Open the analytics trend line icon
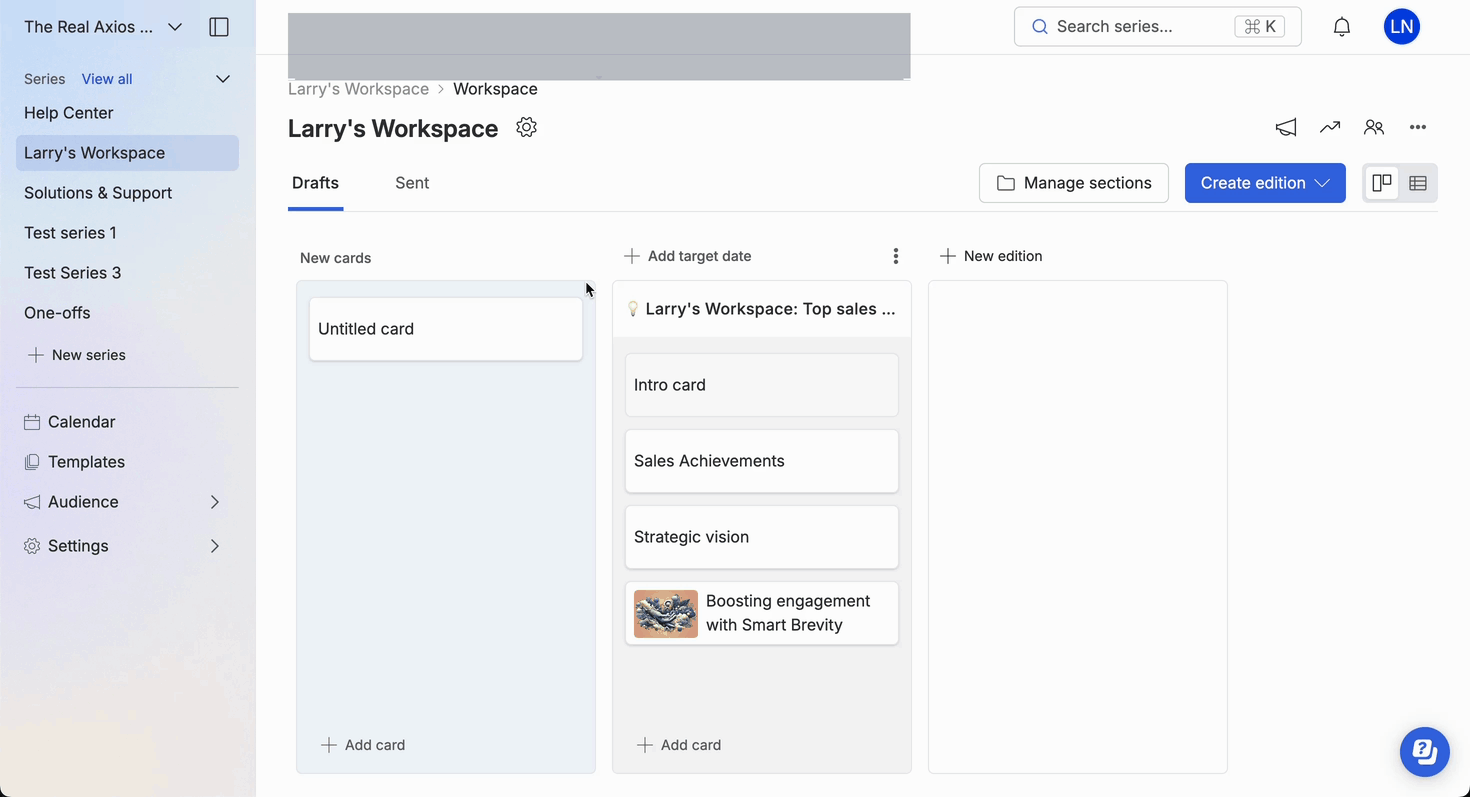 click(1329, 127)
